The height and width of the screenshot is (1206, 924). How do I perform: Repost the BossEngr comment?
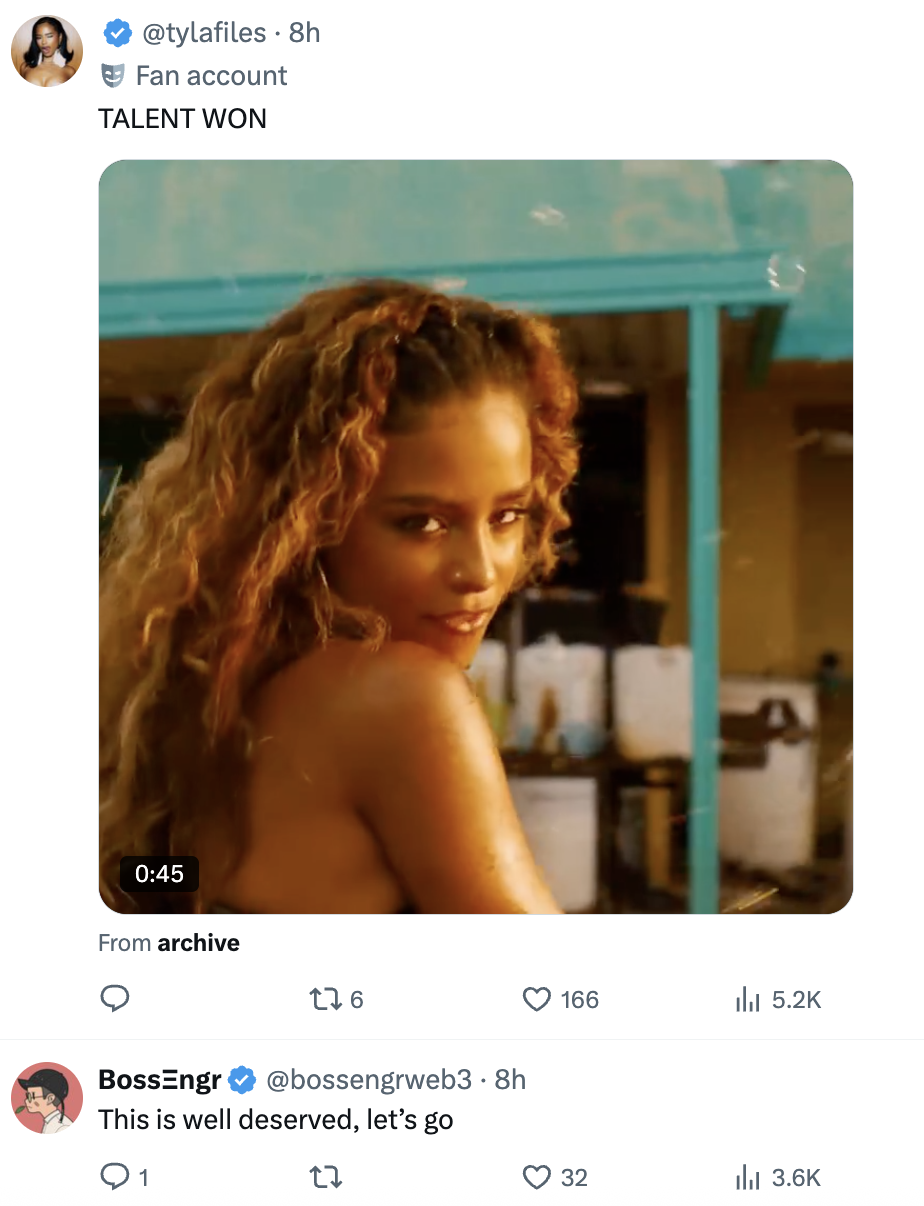pos(326,1177)
